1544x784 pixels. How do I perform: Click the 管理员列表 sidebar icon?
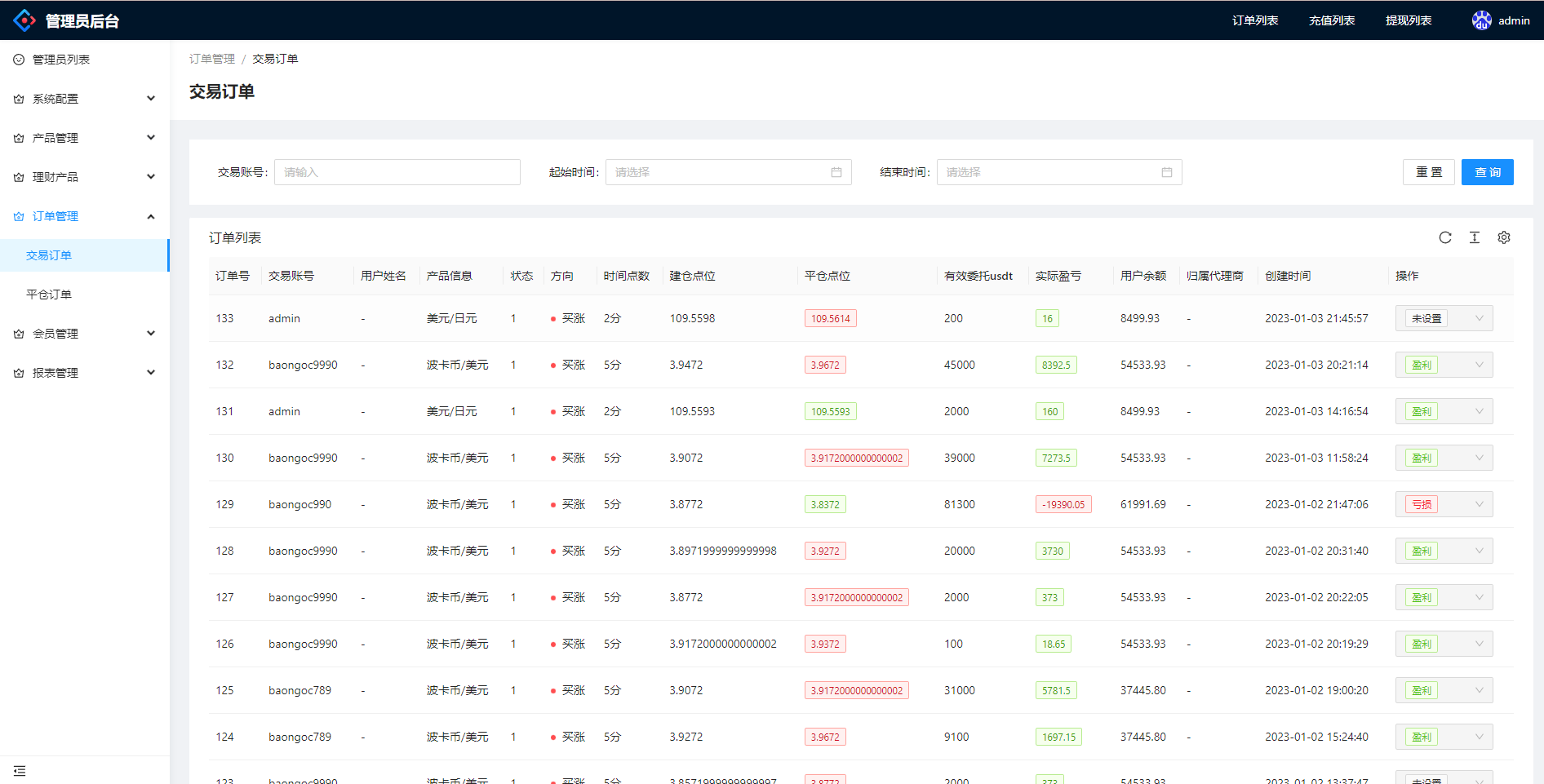click(x=18, y=59)
